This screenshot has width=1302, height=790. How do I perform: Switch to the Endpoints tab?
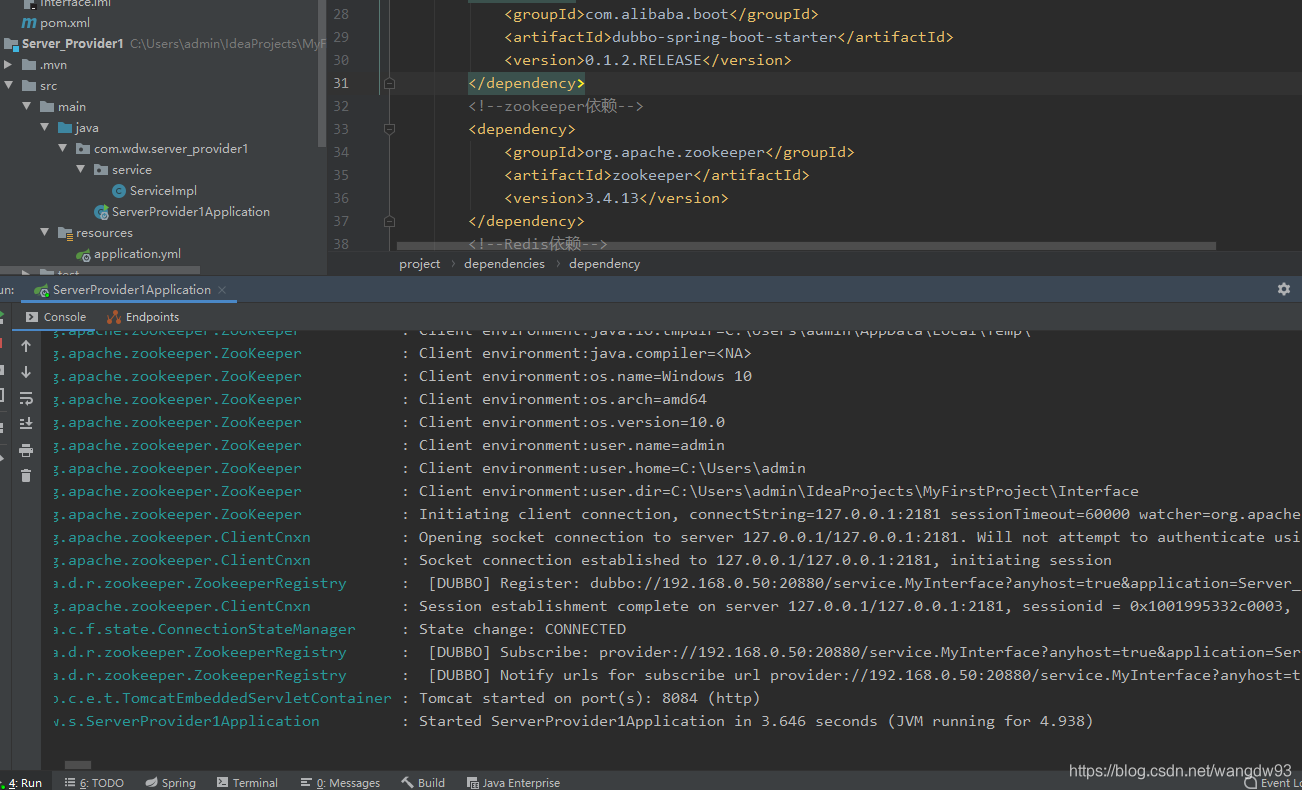(x=144, y=317)
